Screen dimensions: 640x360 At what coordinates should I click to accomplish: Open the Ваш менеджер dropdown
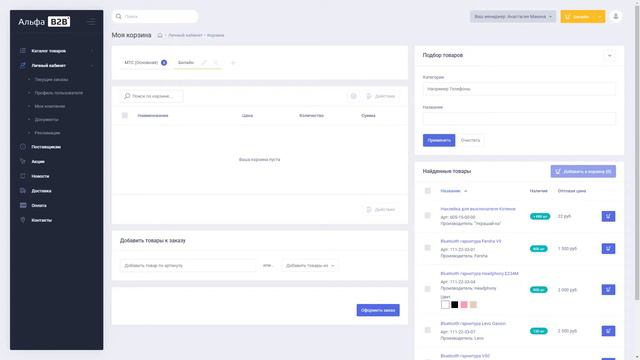(x=513, y=16)
